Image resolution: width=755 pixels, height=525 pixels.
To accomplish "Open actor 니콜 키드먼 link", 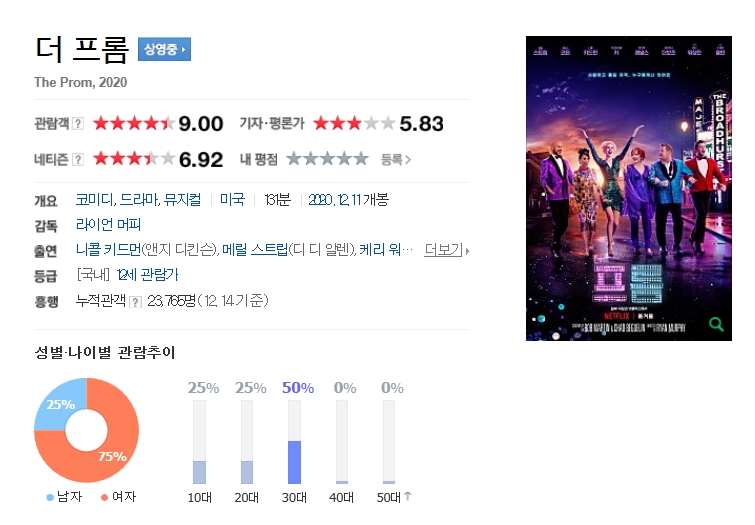I will point(108,249).
